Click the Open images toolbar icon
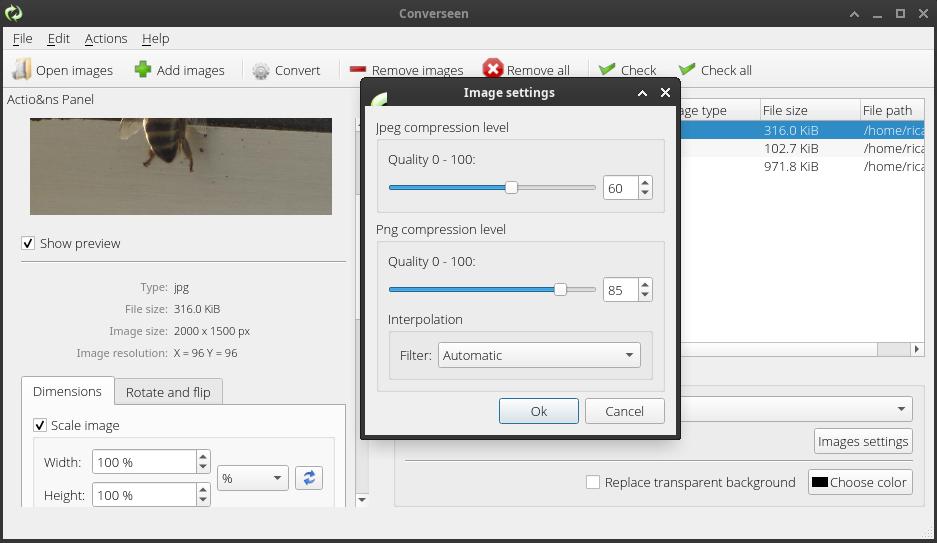The height and width of the screenshot is (543, 937). click(22, 70)
